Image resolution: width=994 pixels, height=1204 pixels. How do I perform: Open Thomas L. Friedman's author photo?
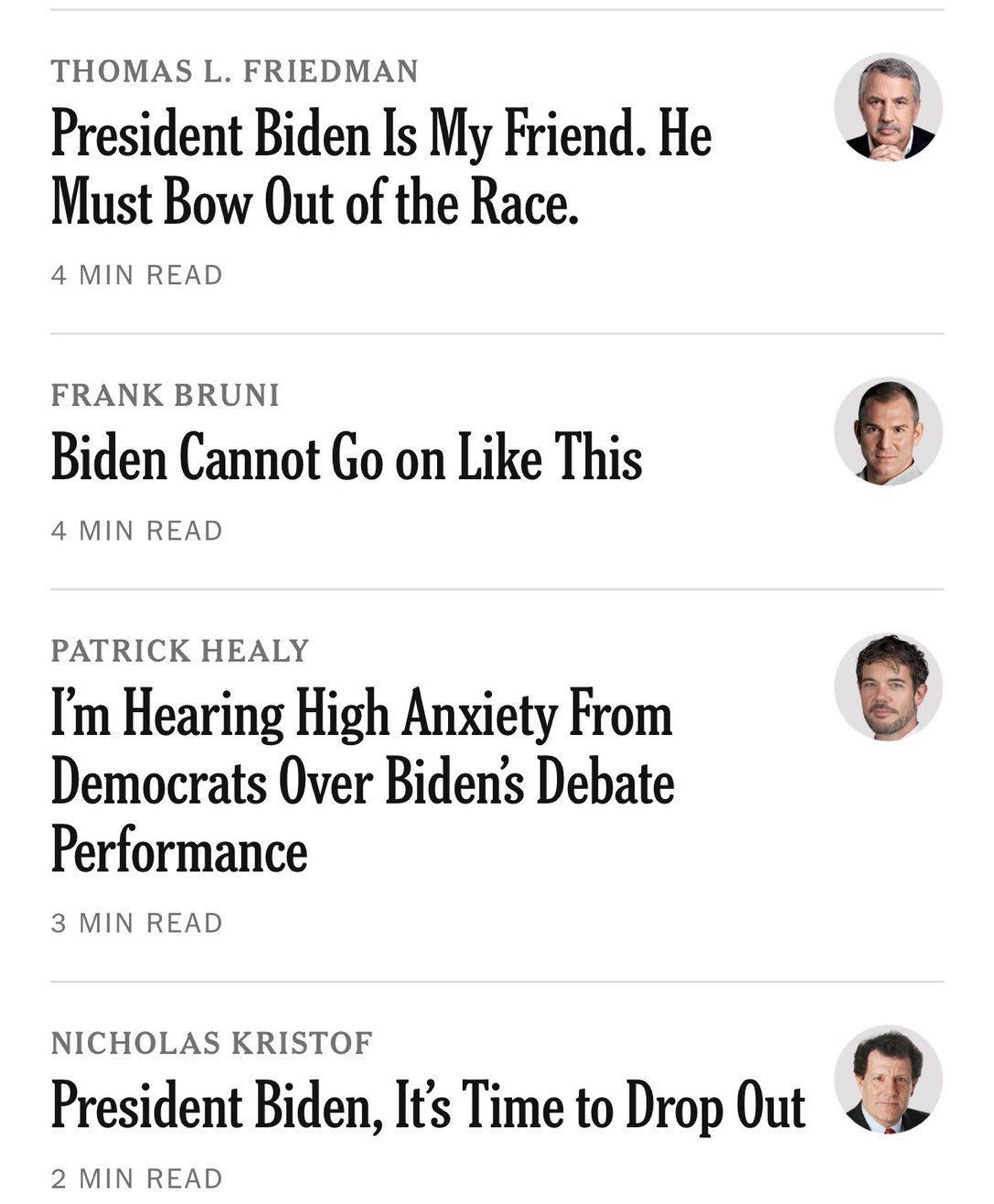click(888, 107)
